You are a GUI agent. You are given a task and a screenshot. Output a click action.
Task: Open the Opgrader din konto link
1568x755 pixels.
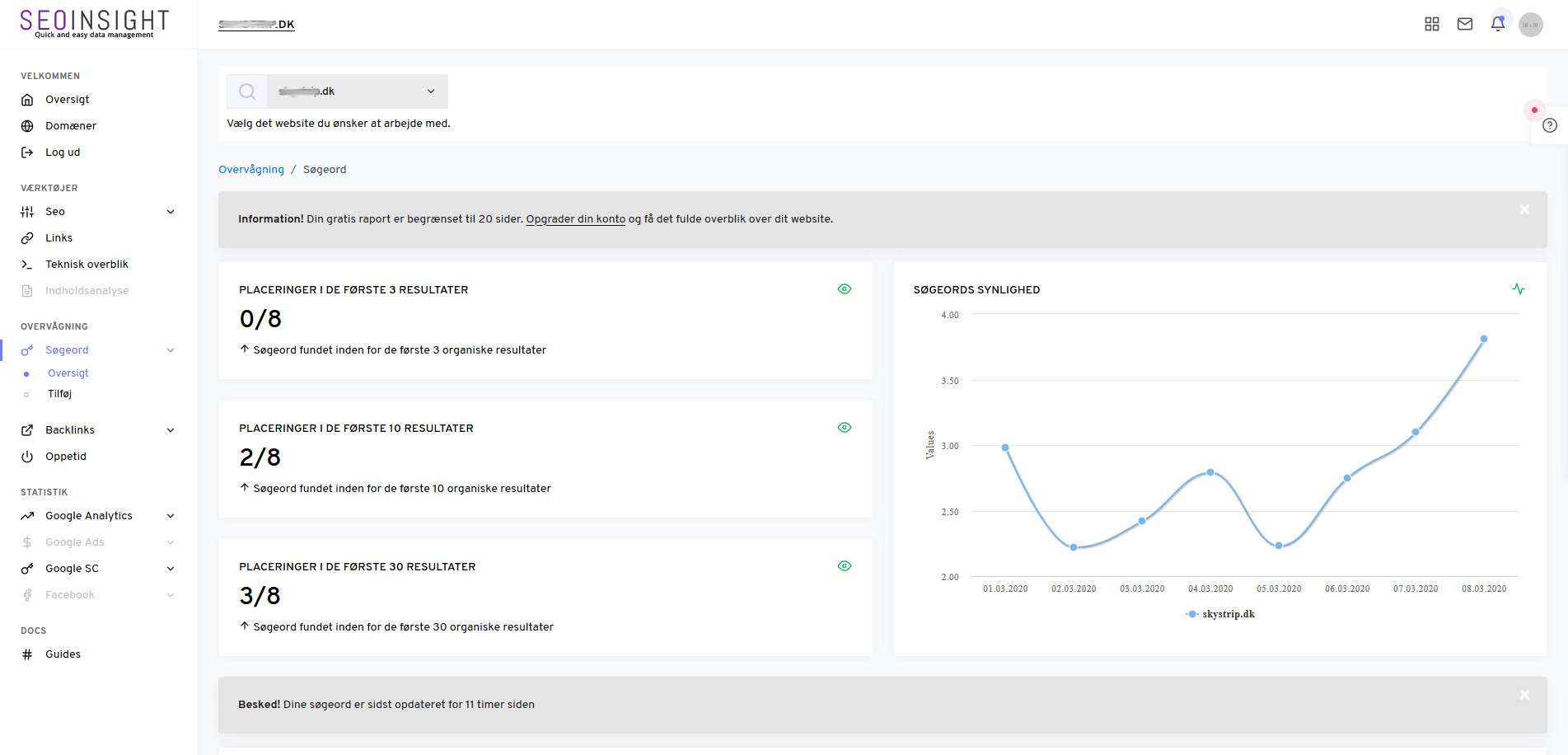pos(575,218)
